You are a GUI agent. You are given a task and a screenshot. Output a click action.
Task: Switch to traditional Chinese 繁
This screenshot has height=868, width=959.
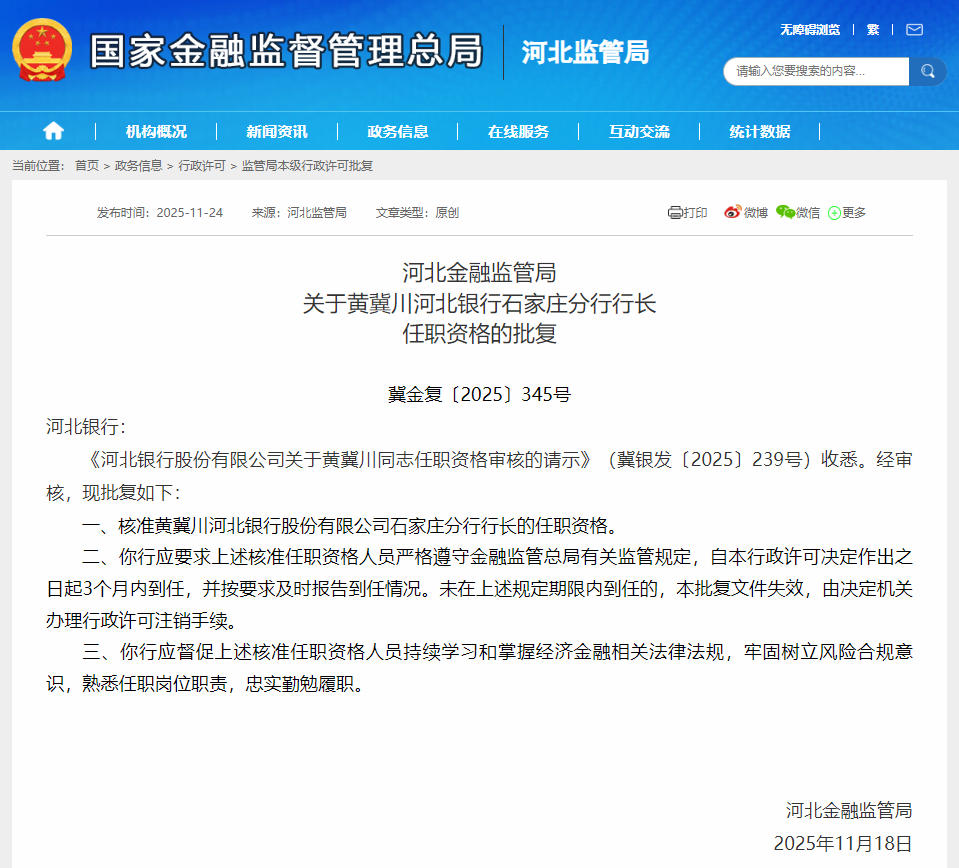(x=873, y=29)
